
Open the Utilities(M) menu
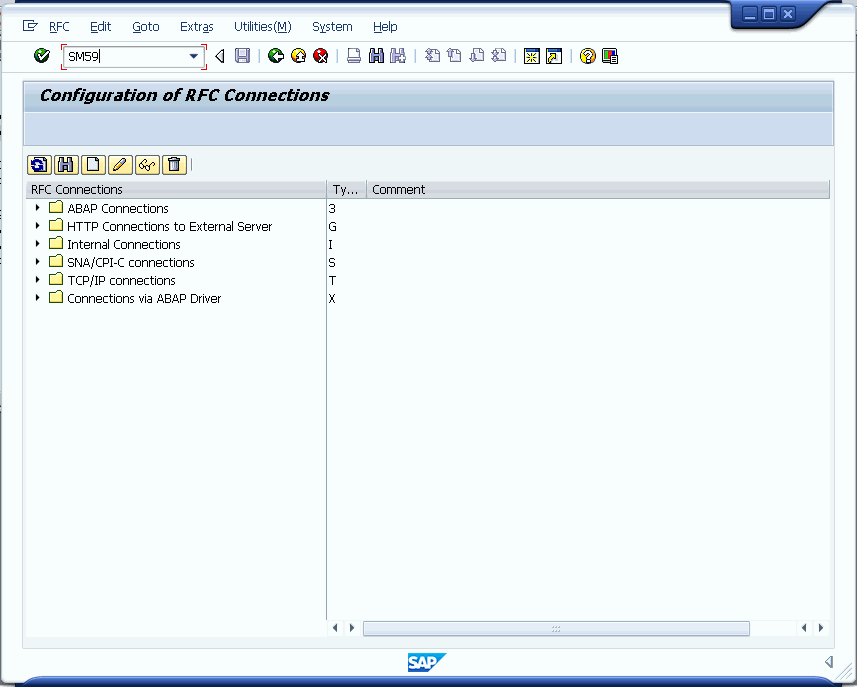coord(263,26)
